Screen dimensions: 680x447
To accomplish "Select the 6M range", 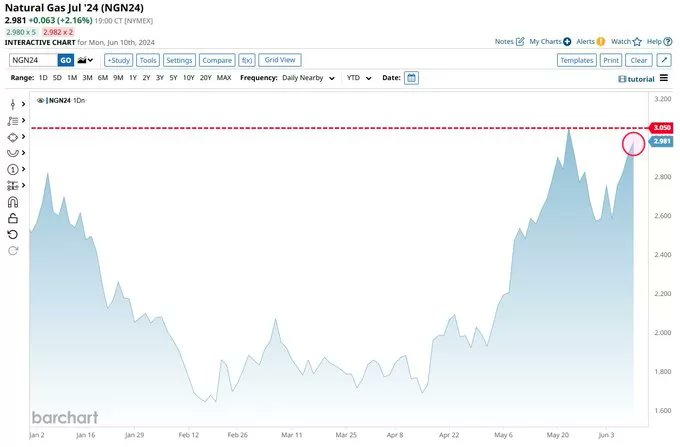I will 103,78.
